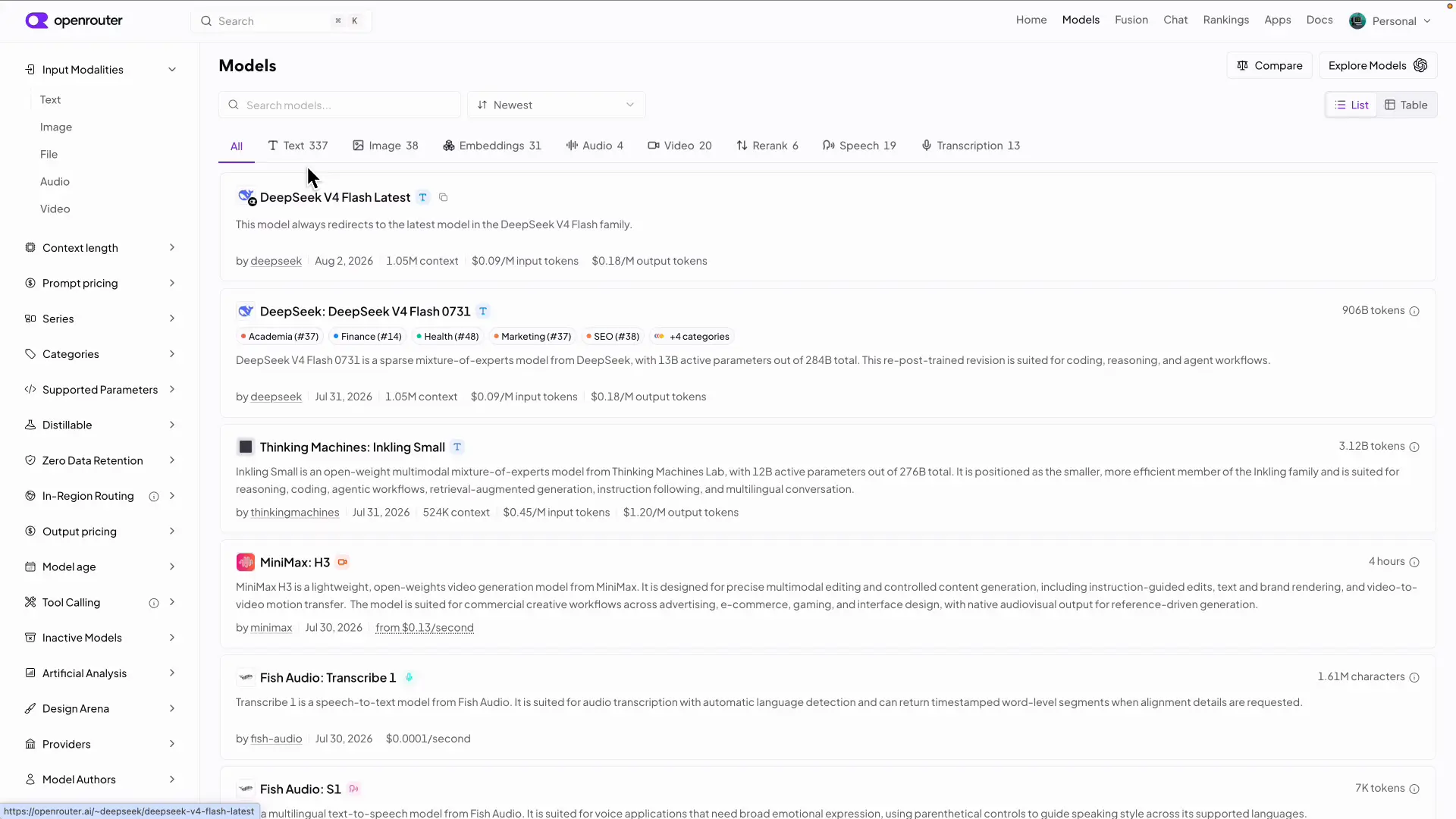Click the Tool Calling info icon
Screen dimensions: 1456x819
pyautogui.click(x=154, y=604)
